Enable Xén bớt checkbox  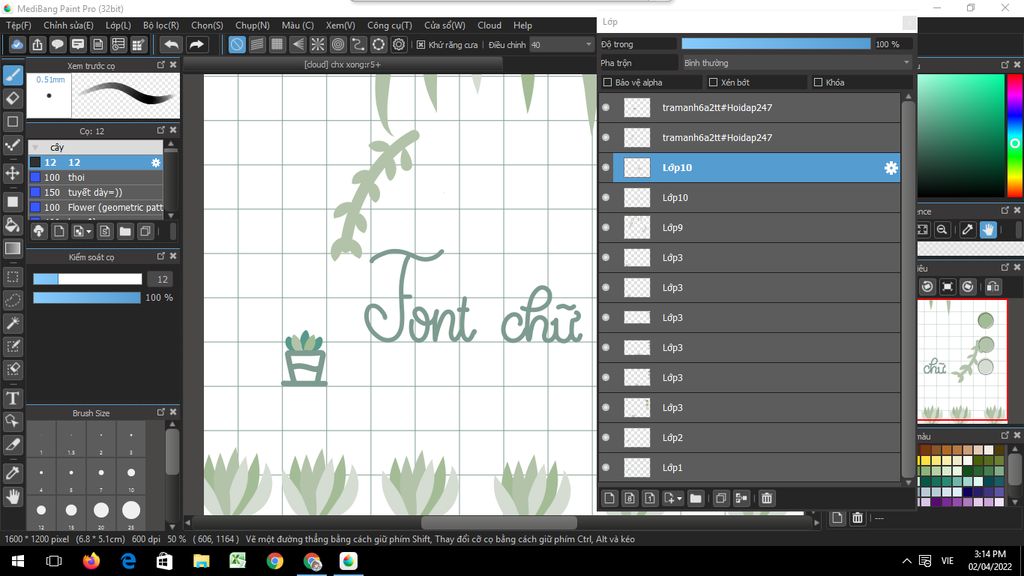[x=713, y=82]
